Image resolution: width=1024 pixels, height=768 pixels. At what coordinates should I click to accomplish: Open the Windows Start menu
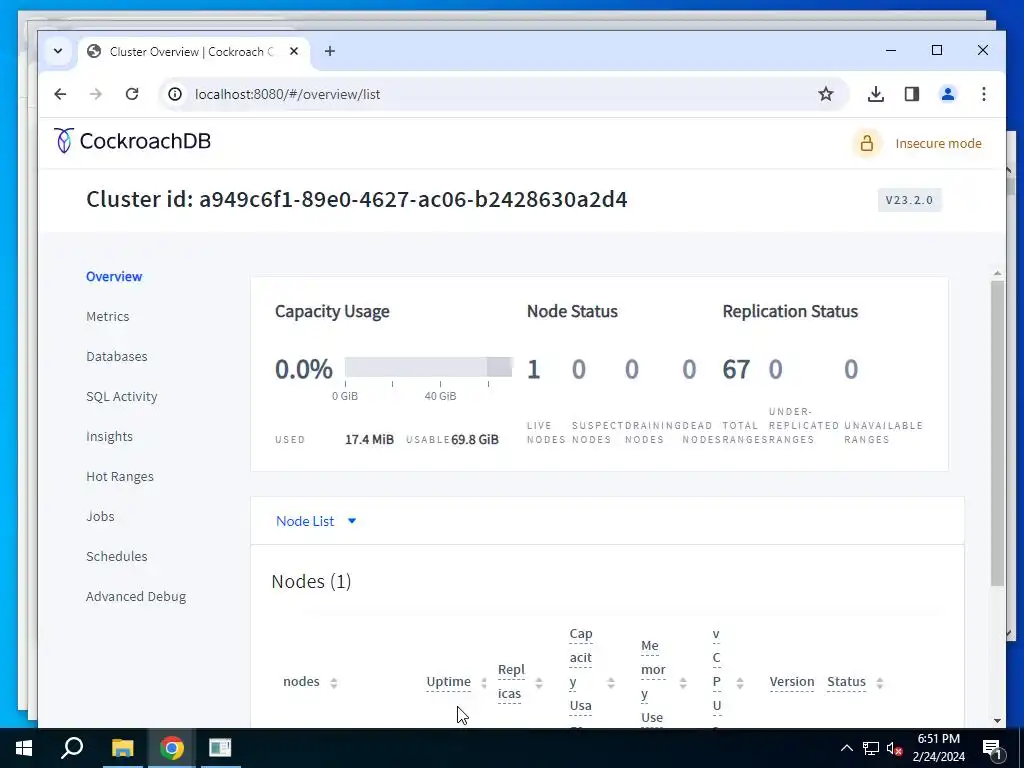24,748
